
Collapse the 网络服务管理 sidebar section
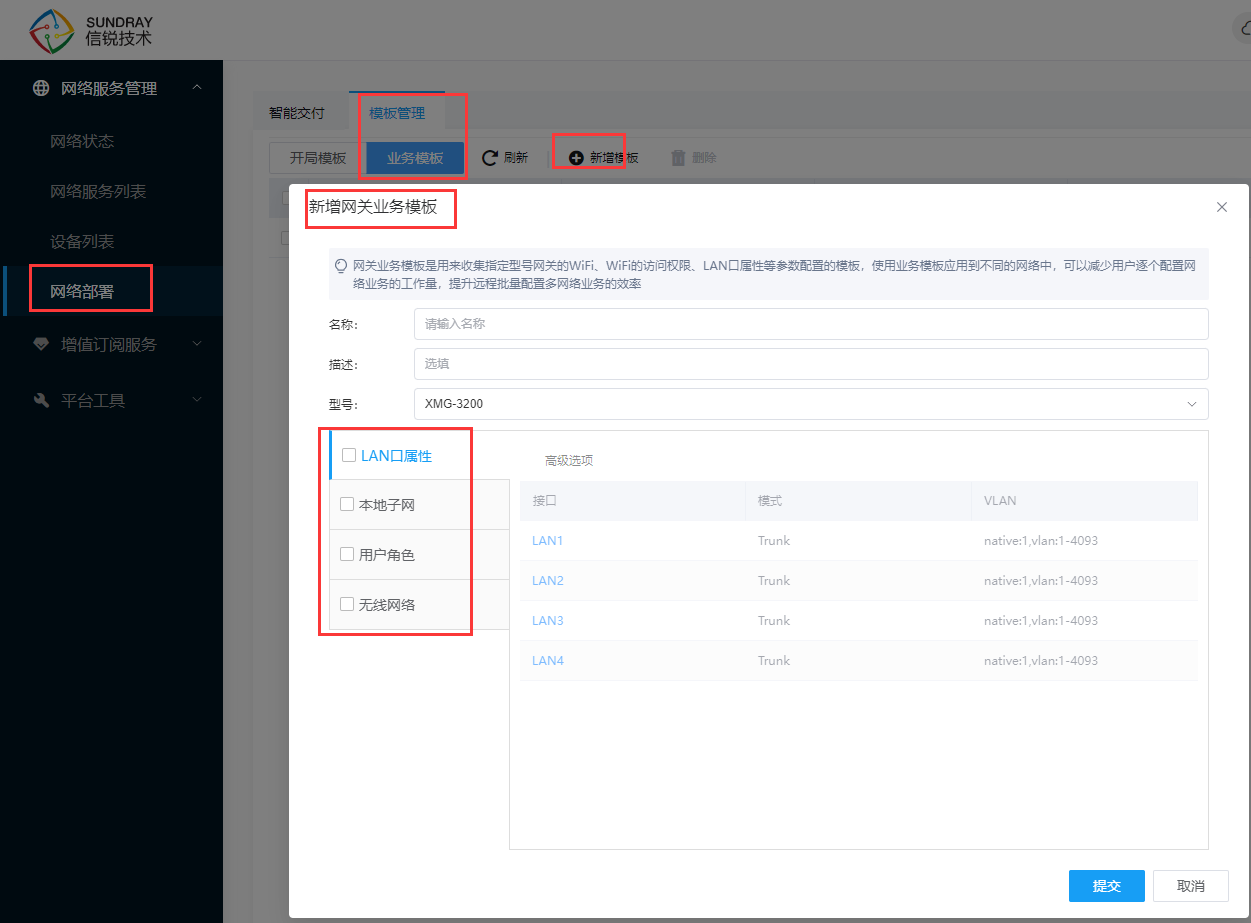(197, 88)
